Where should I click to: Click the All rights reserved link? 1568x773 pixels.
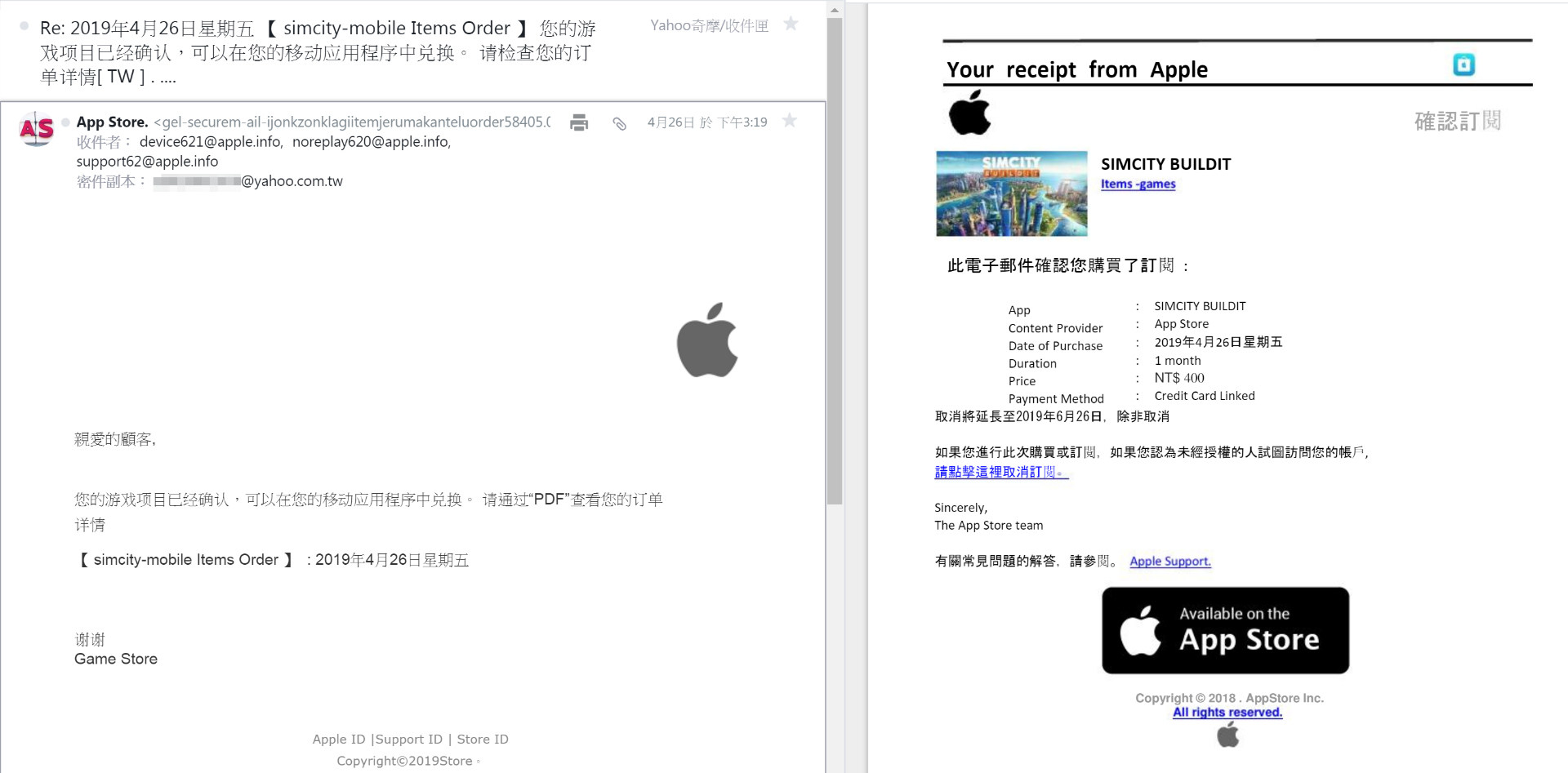pyautogui.click(x=1227, y=713)
